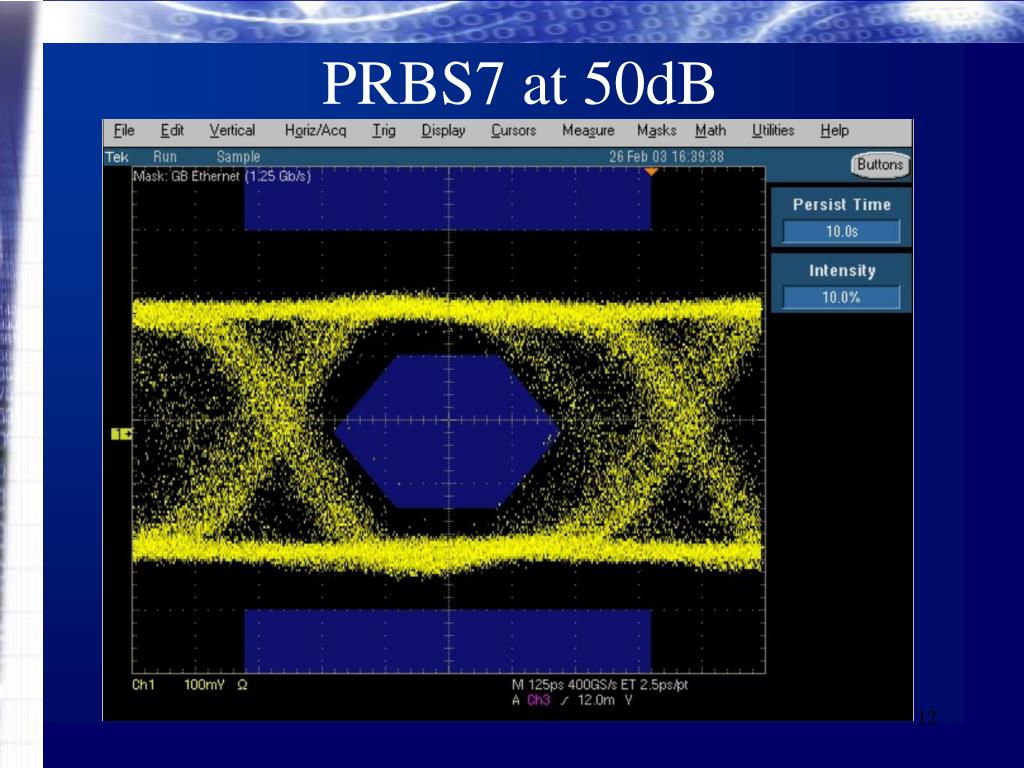The image size is (1024, 768).
Task: Open the Utilities menu
Action: [x=773, y=130]
